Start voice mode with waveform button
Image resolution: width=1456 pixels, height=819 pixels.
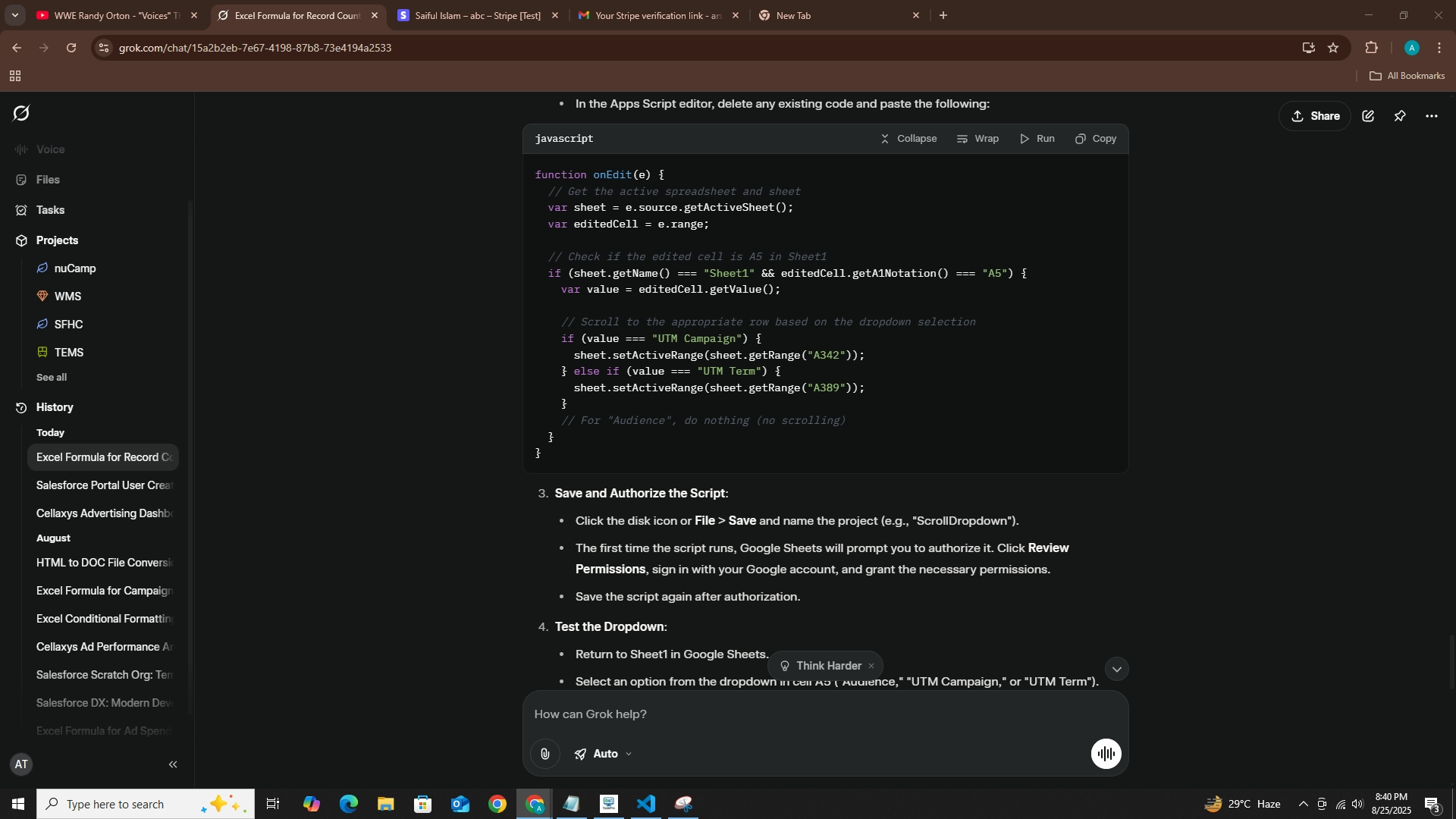(x=1106, y=754)
